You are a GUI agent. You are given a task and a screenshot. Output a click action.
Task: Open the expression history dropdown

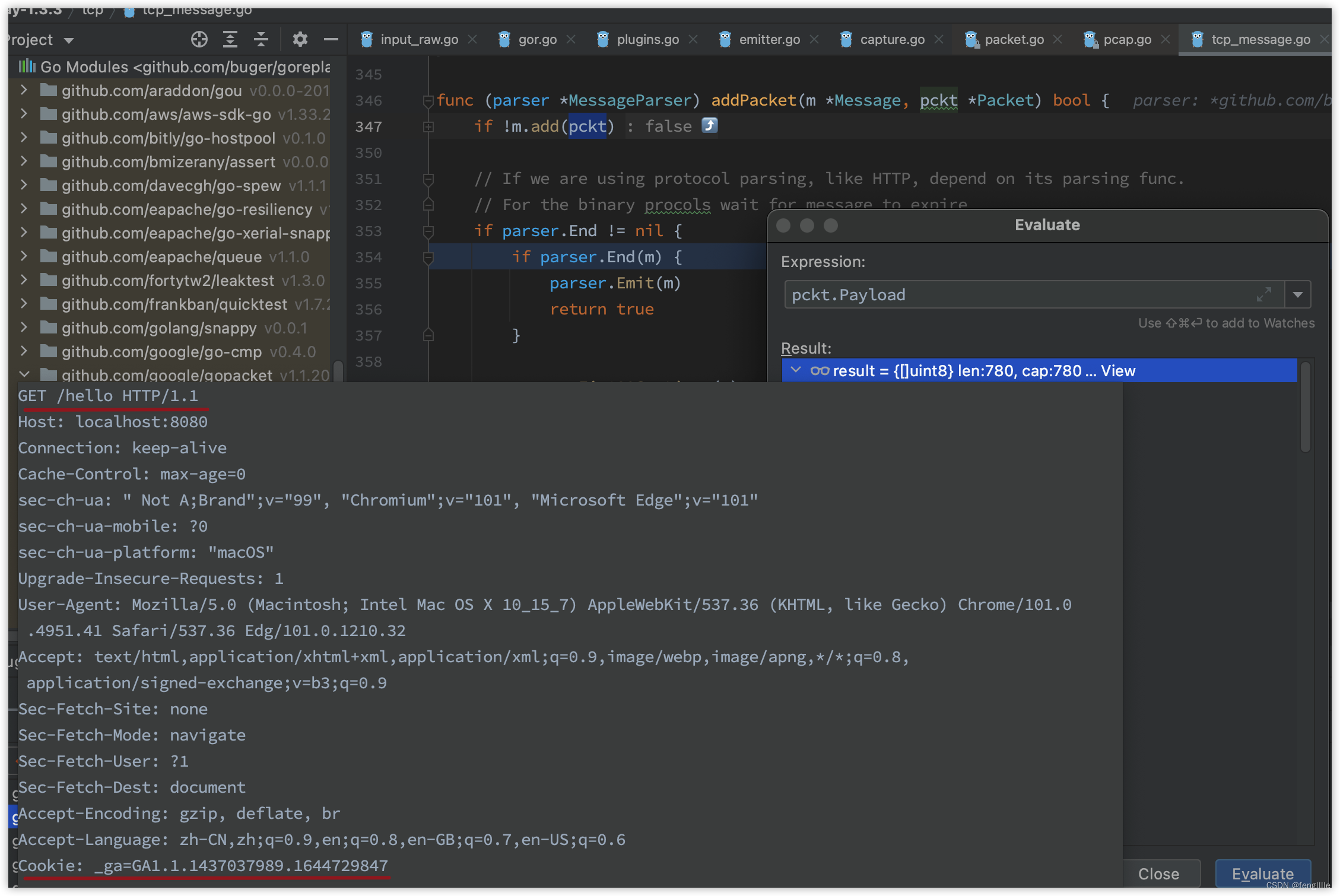1298,294
